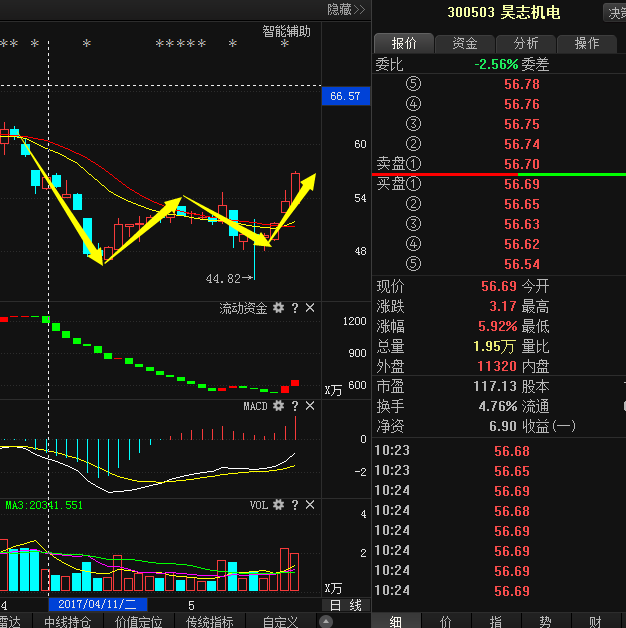Open the 价值定位 bottom tab
Image resolution: width=626 pixels, height=628 pixels.
pos(139,621)
